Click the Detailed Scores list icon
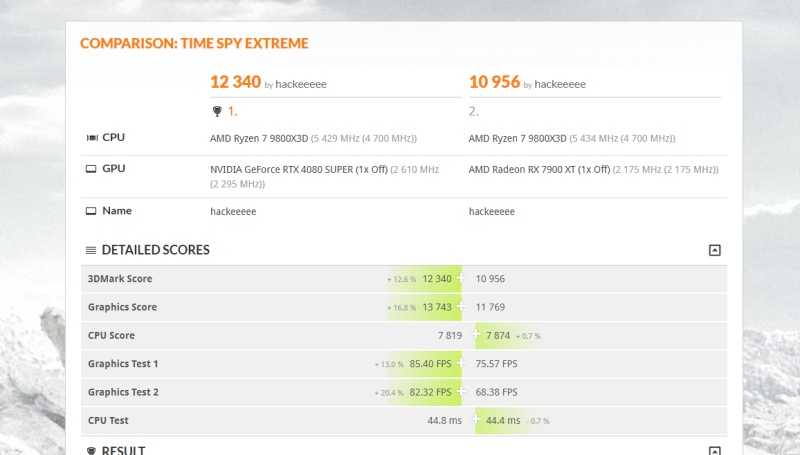The image size is (800, 455). pyautogui.click(x=91, y=250)
